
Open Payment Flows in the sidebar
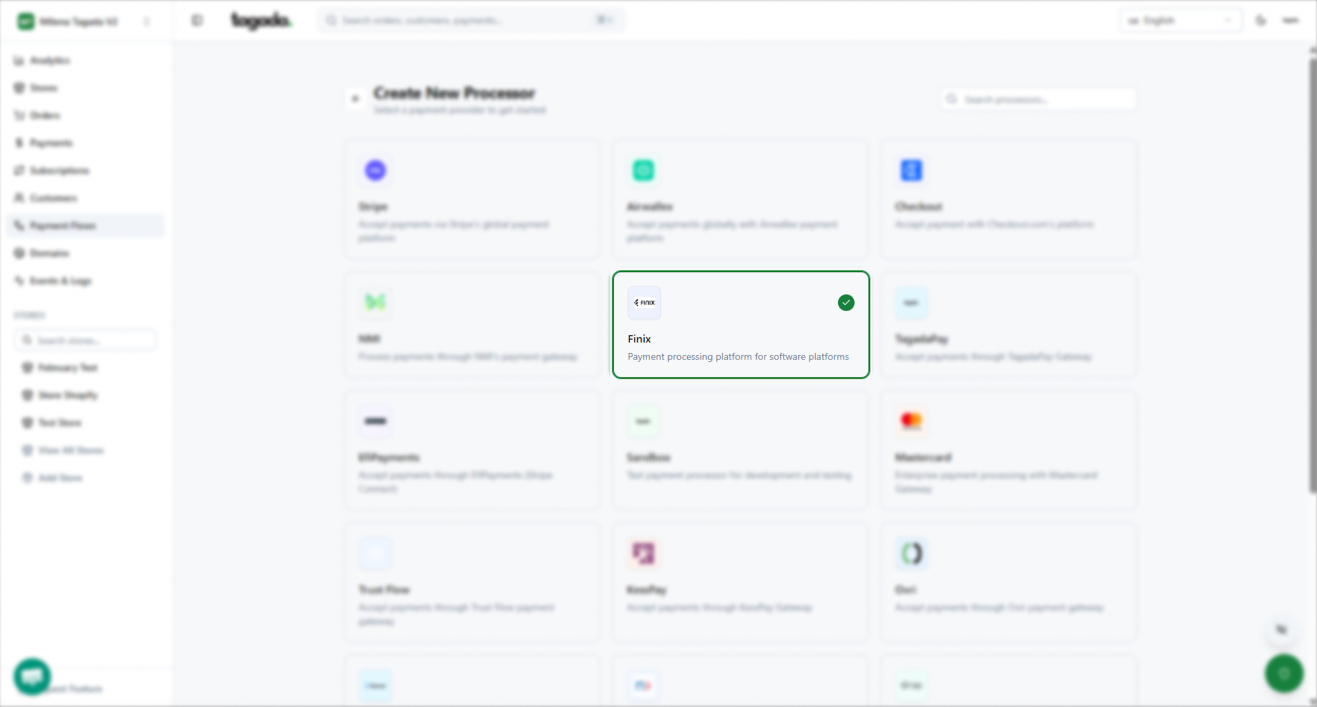[62, 226]
